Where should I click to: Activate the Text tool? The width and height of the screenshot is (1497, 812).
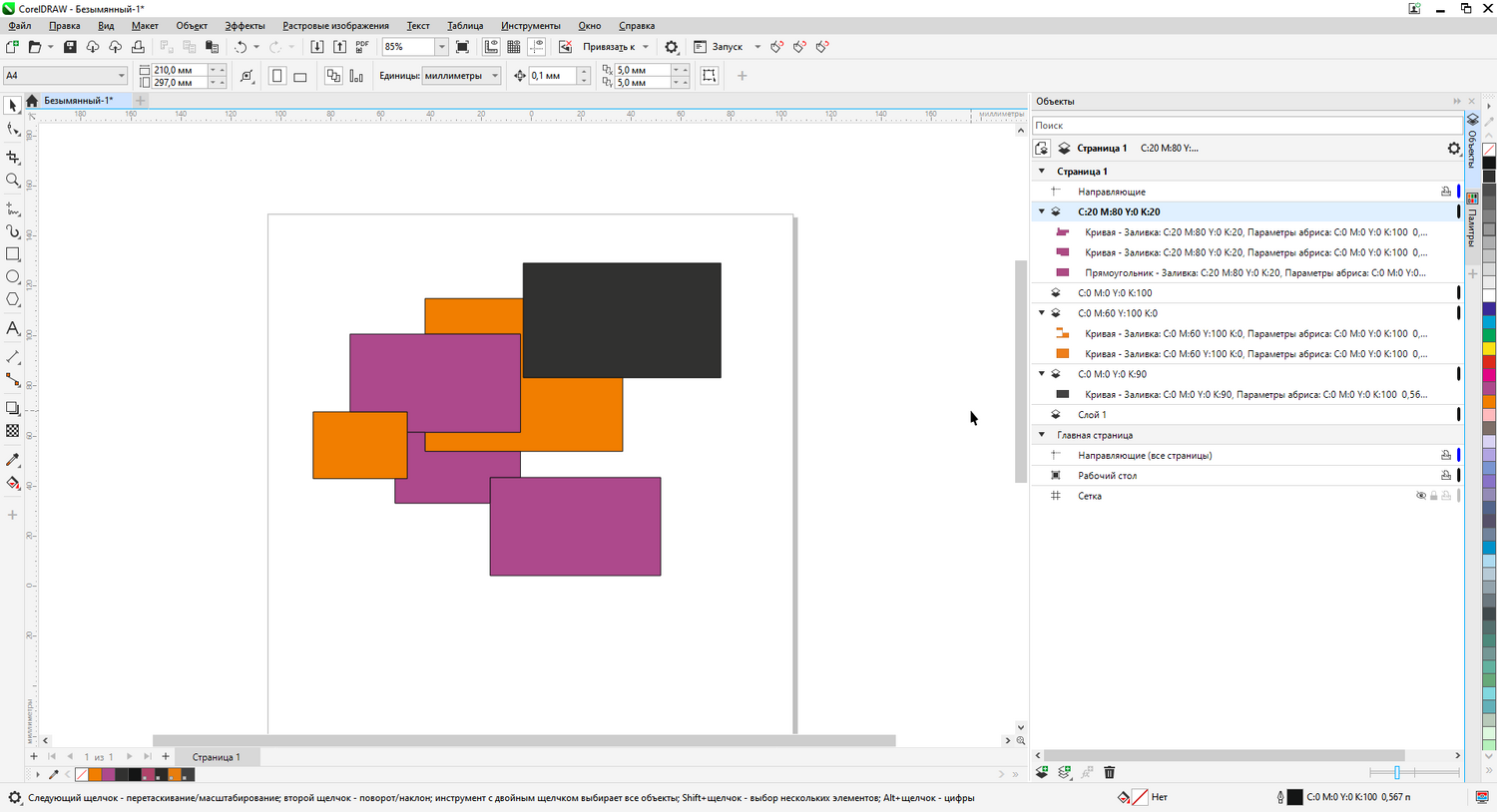(x=13, y=328)
